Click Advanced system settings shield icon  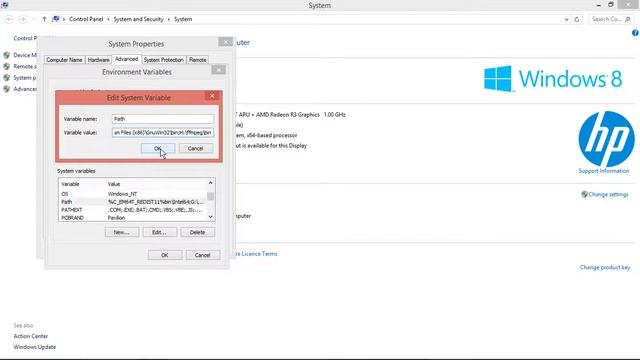pyautogui.click(x=6, y=89)
